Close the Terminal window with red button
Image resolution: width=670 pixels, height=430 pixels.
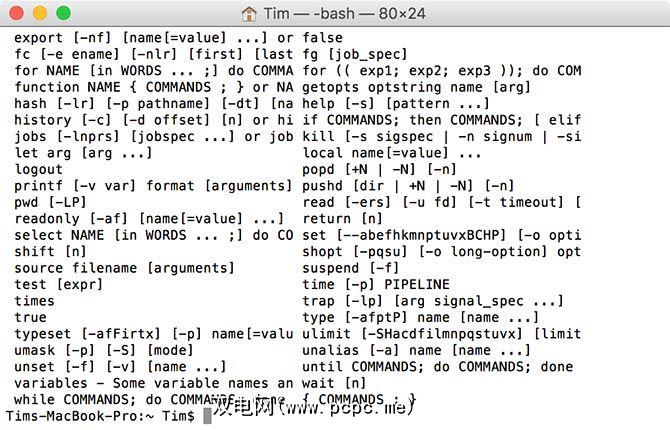click(19, 13)
